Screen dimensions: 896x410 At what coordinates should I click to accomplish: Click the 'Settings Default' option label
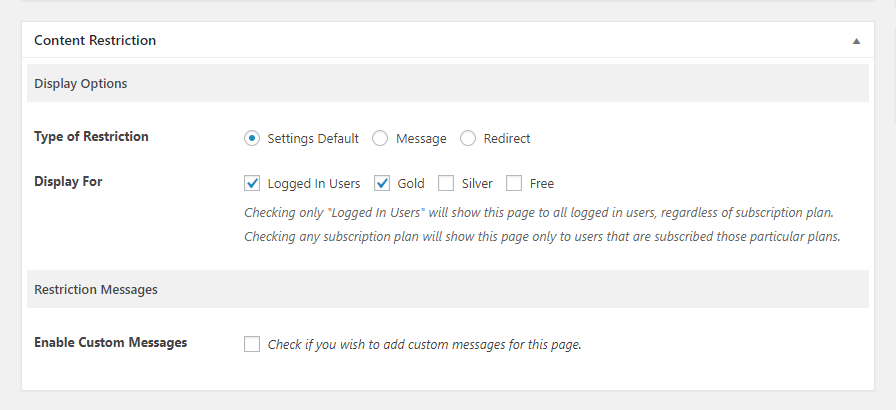(313, 139)
